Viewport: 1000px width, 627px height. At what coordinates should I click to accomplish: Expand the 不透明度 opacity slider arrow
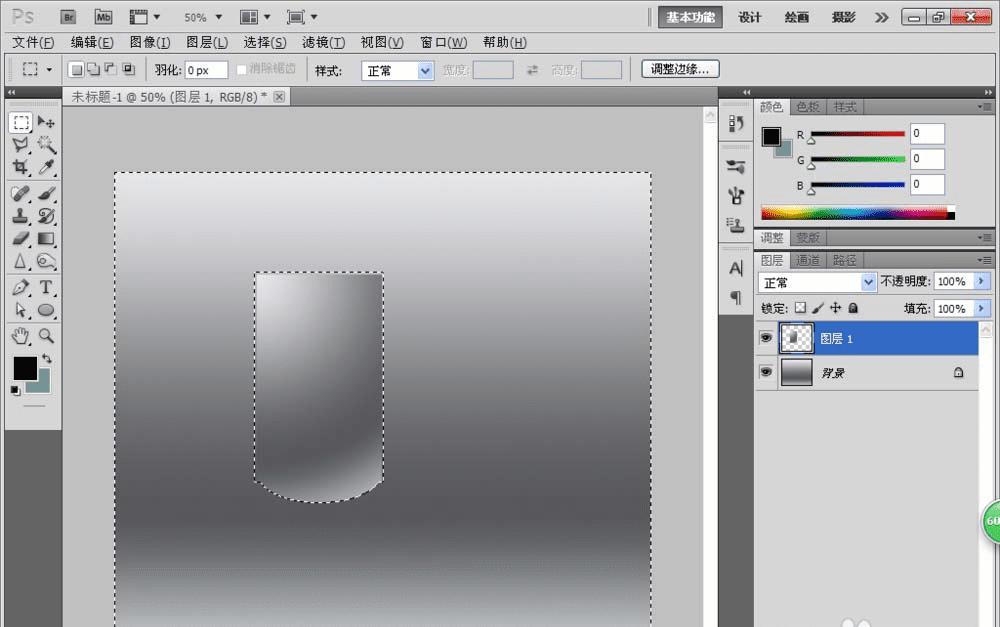[981, 282]
